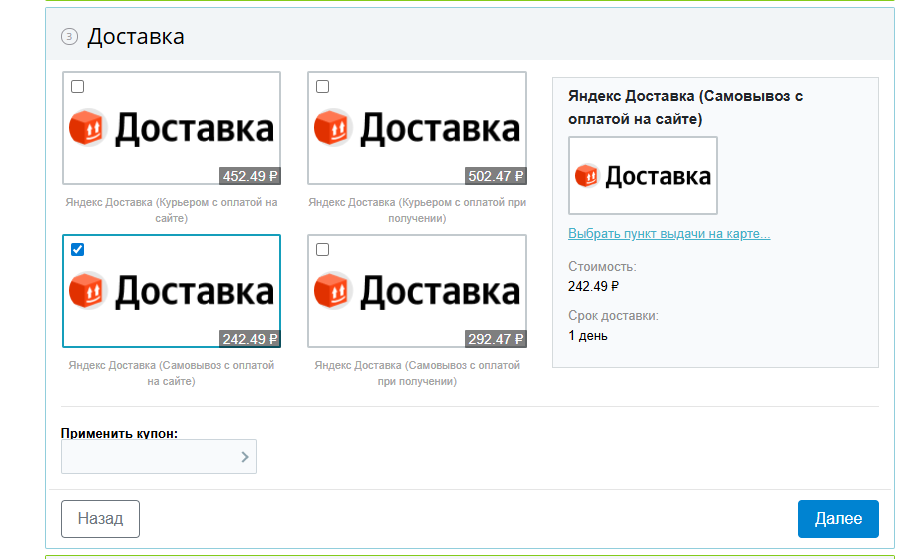Open the 'Курьером с оплатой на сайте' option label
The width and height of the screenshot is (914, 559).
coord(171,210)
